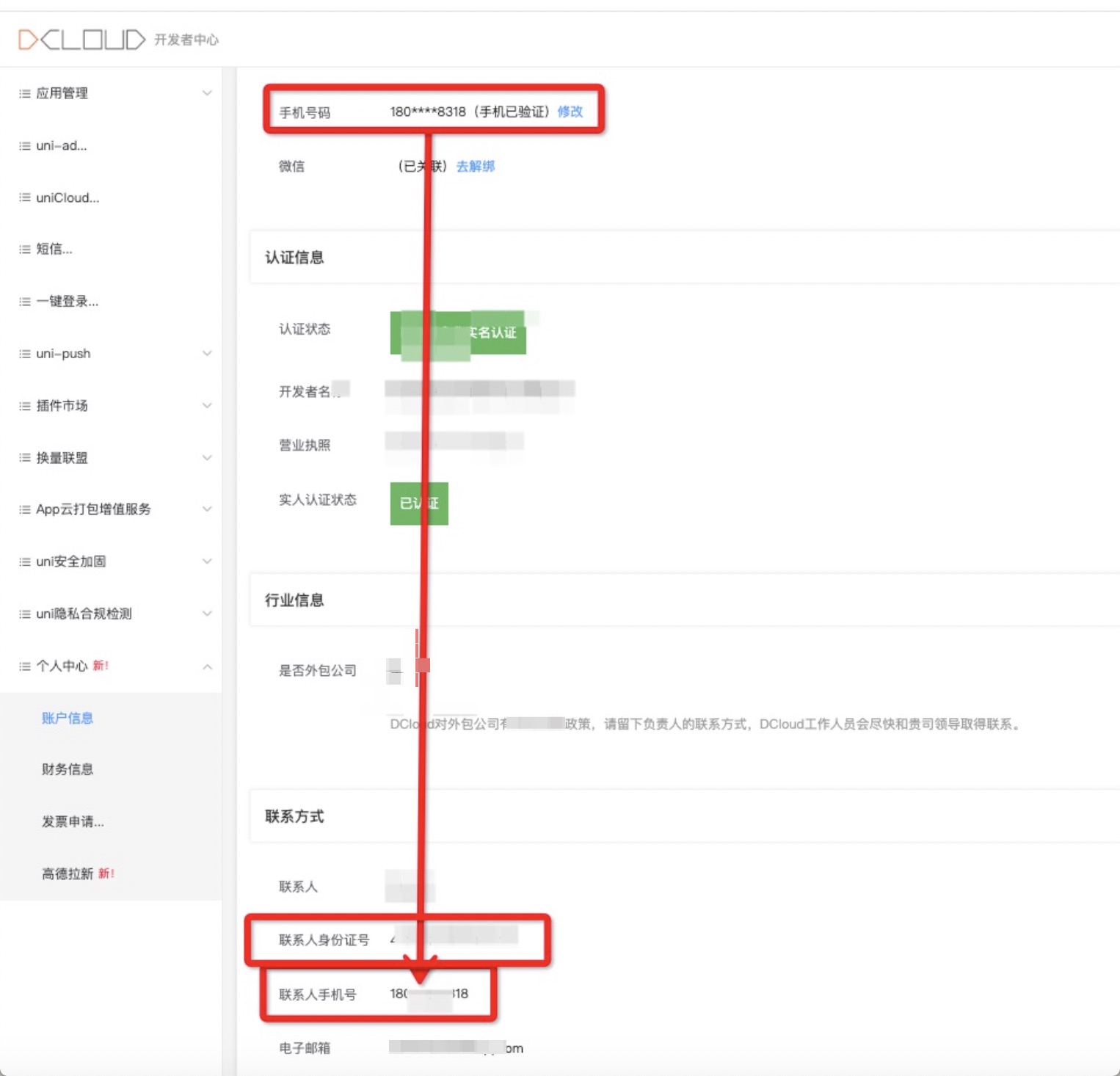The height and width of the screenshot is (1076, 1120).
Task: Click list icon beside 应用管理
Action: pos(25,93)
